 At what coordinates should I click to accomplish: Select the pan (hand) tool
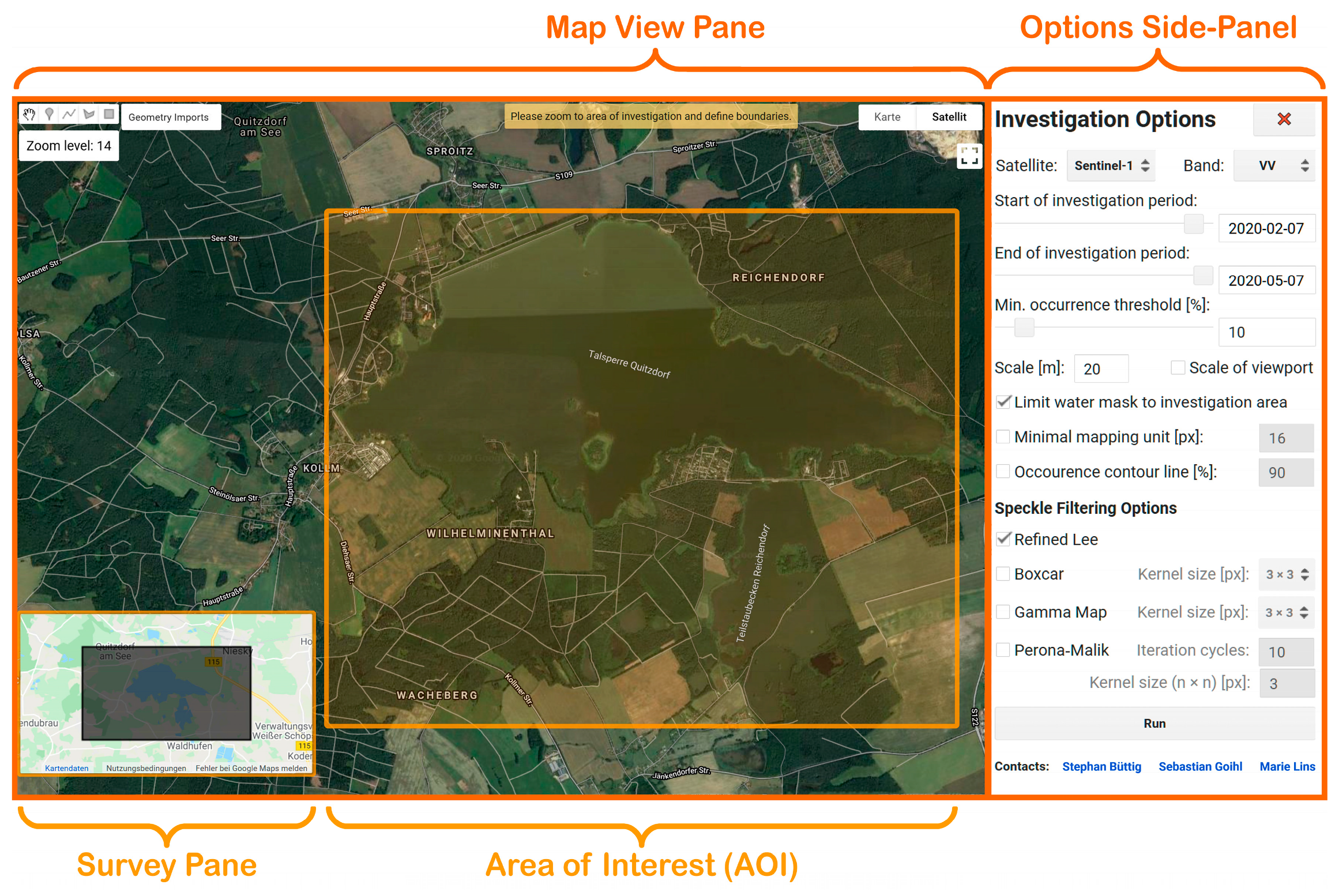pos(29,114)
